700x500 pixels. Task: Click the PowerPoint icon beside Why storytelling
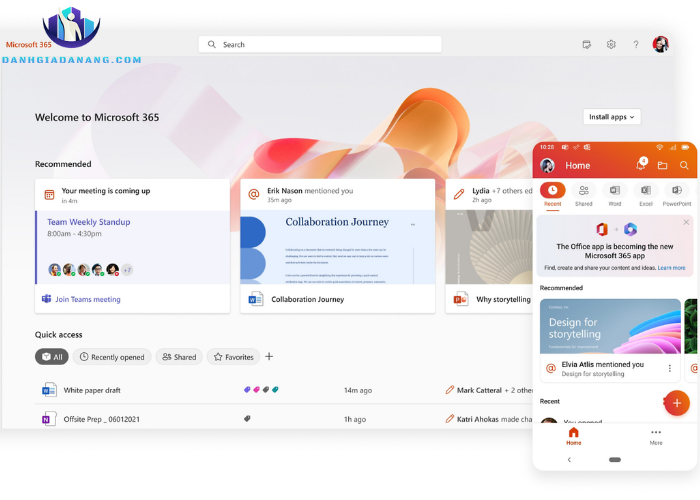coord(461,299)
